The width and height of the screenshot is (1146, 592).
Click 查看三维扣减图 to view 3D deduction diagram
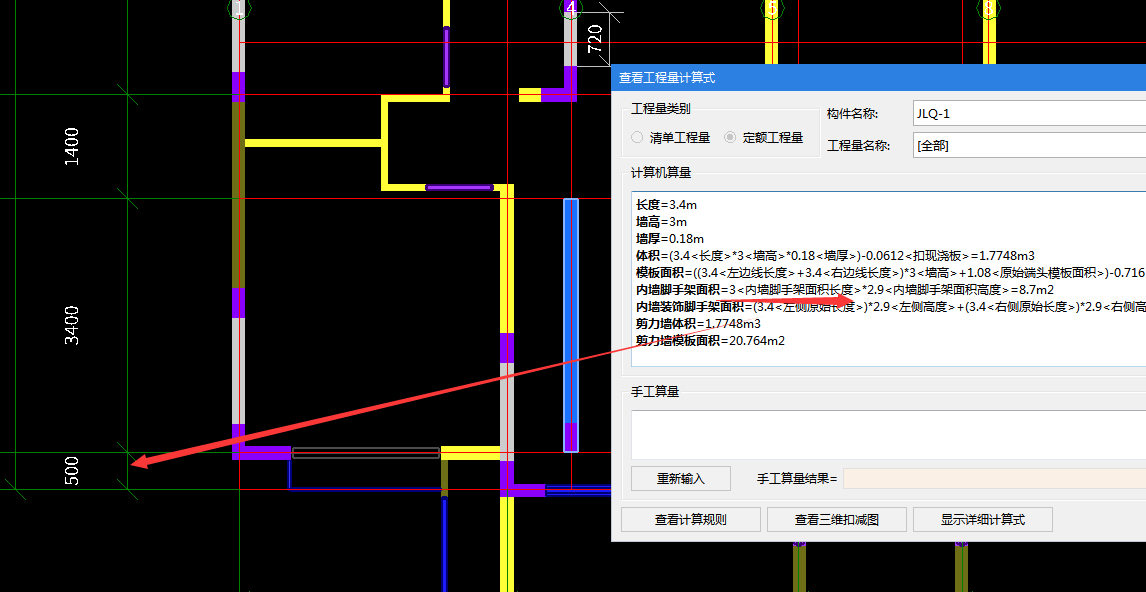835,519
